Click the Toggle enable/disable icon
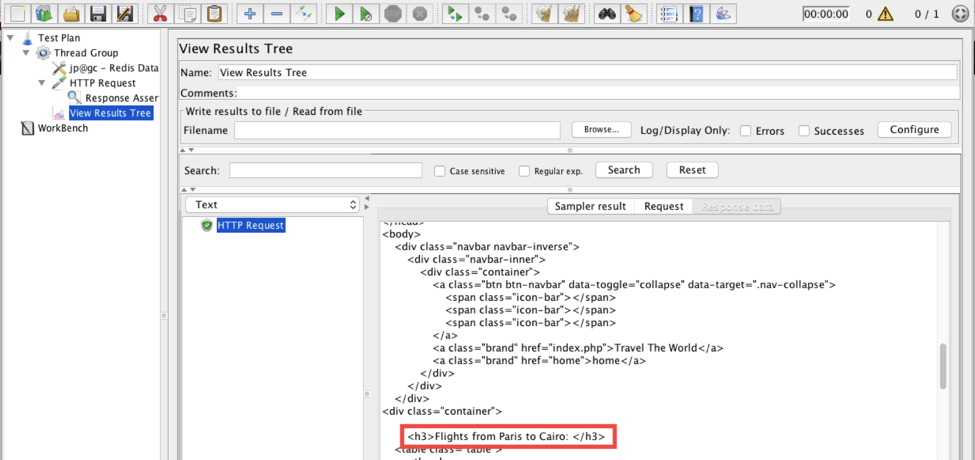The image size is (975, 460). [x=304, y=12]
